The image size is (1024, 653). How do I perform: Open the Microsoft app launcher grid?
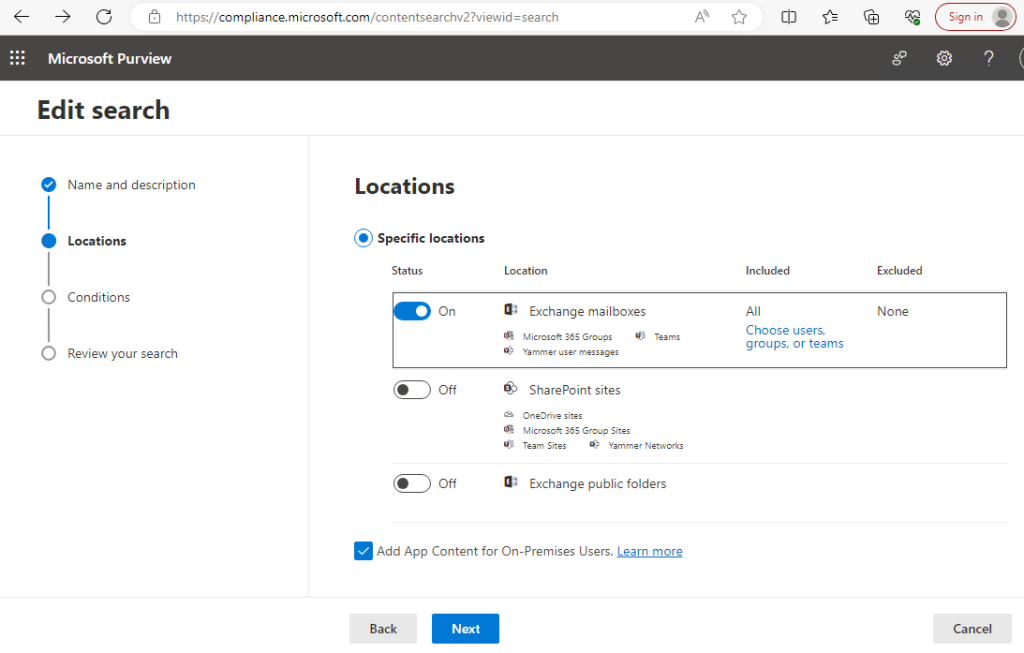click(x=18, y=58)
